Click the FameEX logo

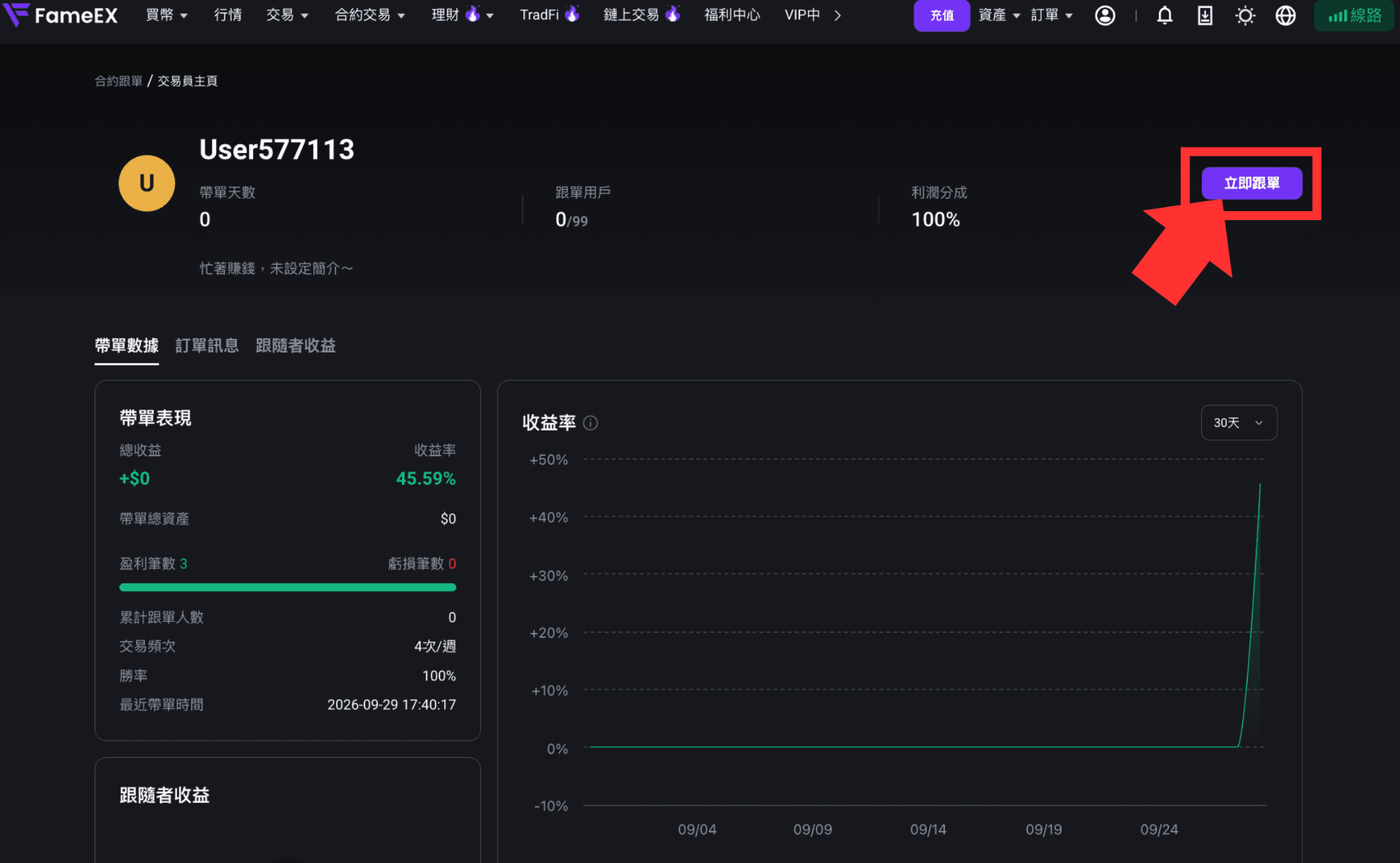[x=61, y=15]
